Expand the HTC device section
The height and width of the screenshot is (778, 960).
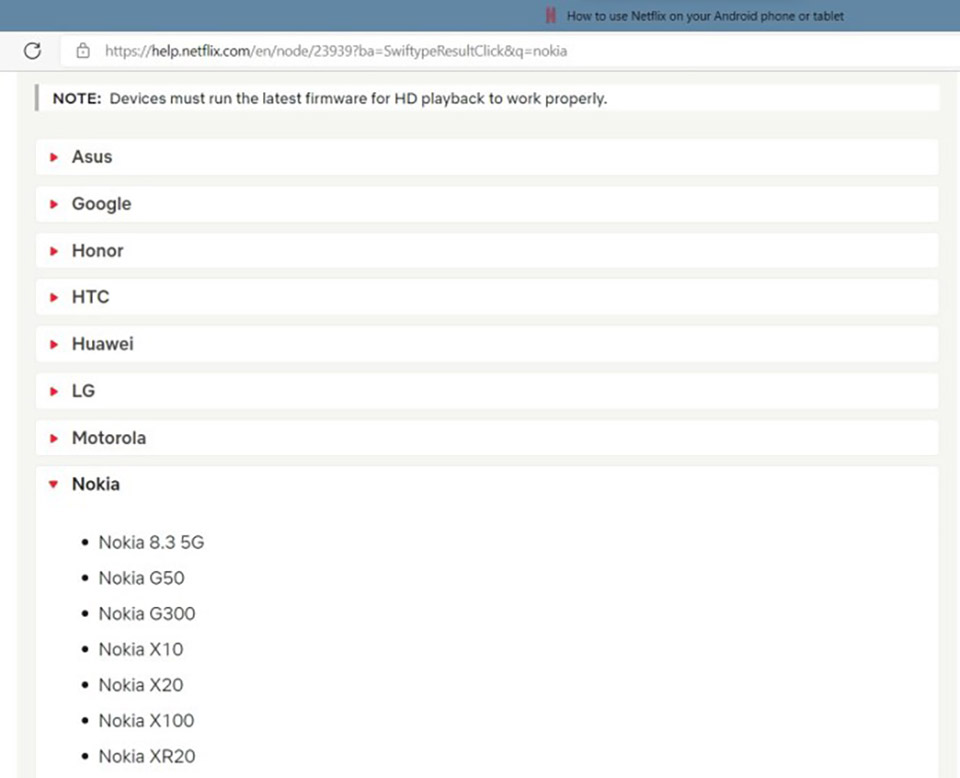click(x=487, y=297)
